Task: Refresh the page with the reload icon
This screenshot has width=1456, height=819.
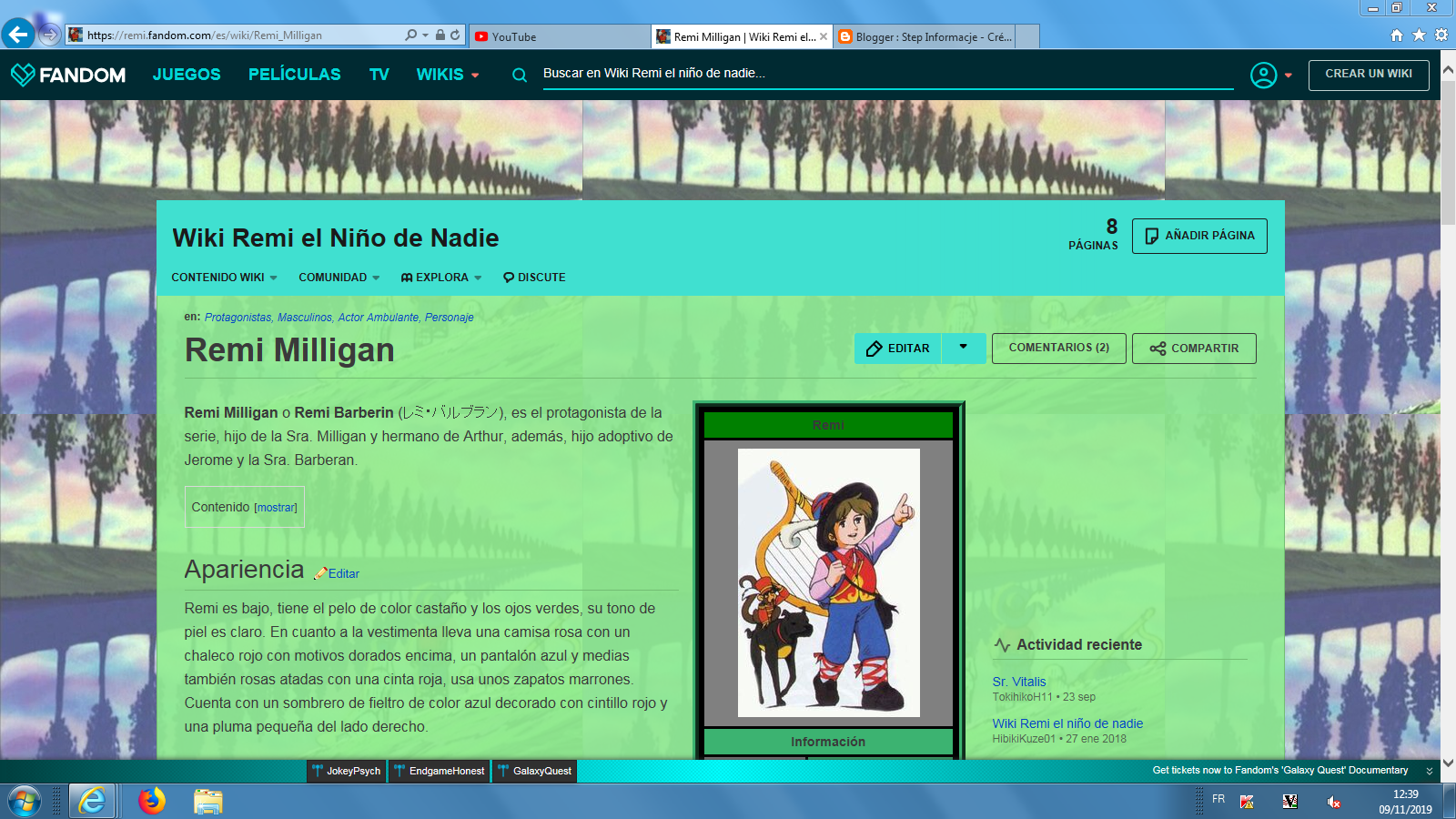Action: point(455,35)
